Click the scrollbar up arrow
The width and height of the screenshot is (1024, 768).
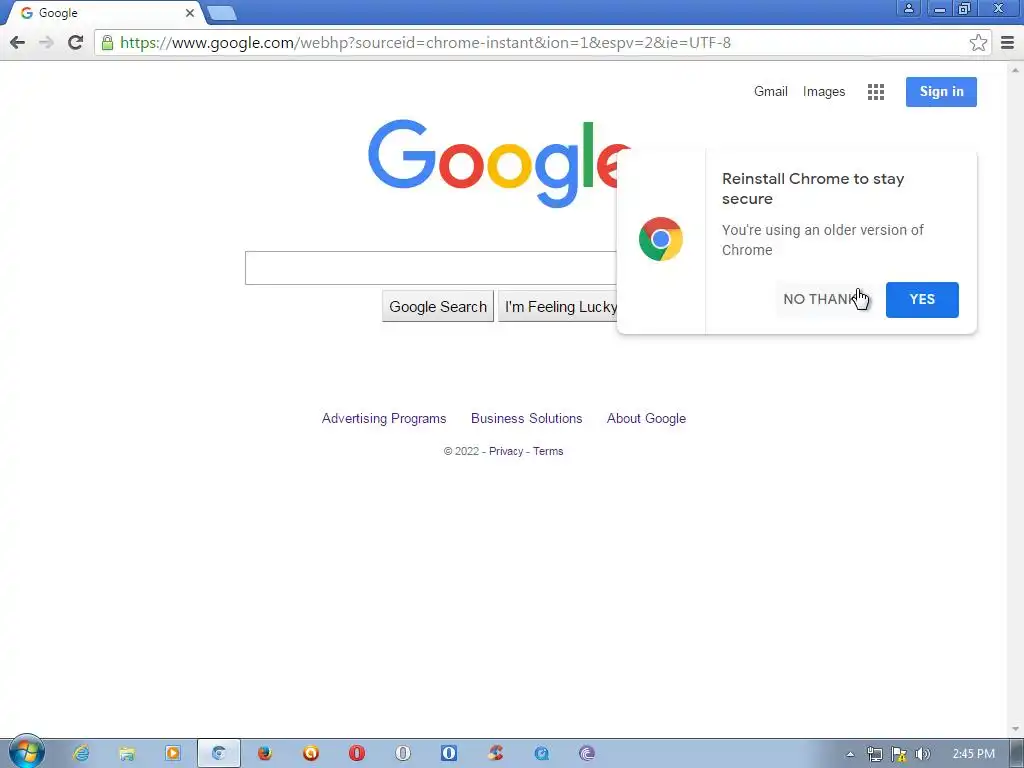(1015, 70)
